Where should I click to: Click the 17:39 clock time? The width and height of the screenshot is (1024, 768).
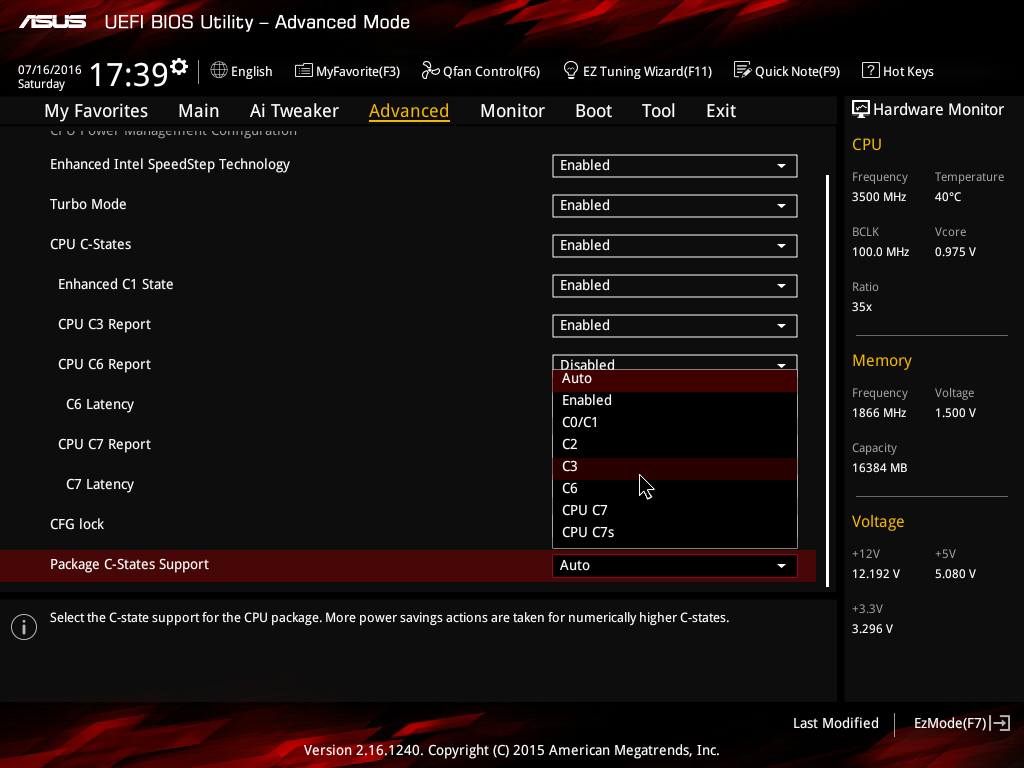(129, 74)
